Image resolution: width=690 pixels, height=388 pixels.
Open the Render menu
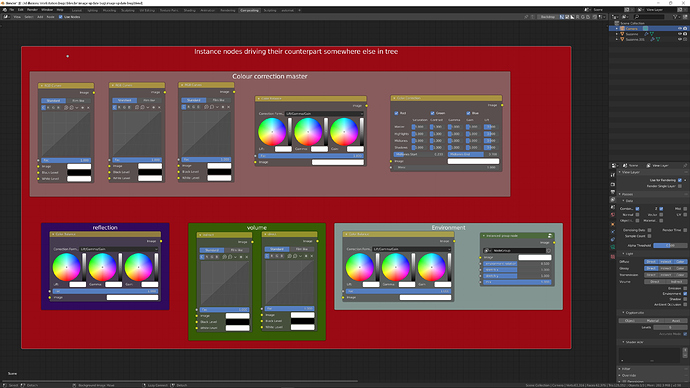[32, 10]
